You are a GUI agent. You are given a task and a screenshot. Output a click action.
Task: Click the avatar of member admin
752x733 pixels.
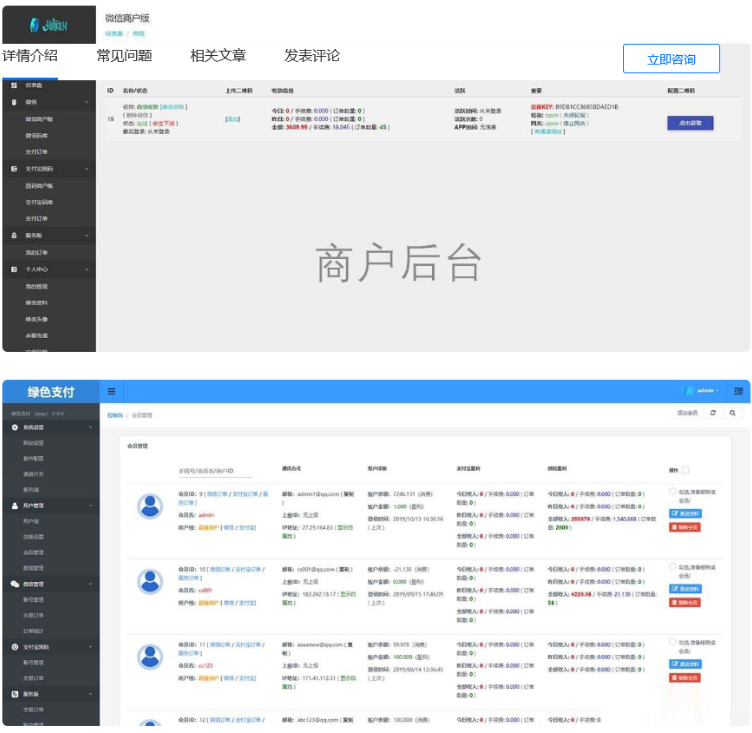(150, 506)
